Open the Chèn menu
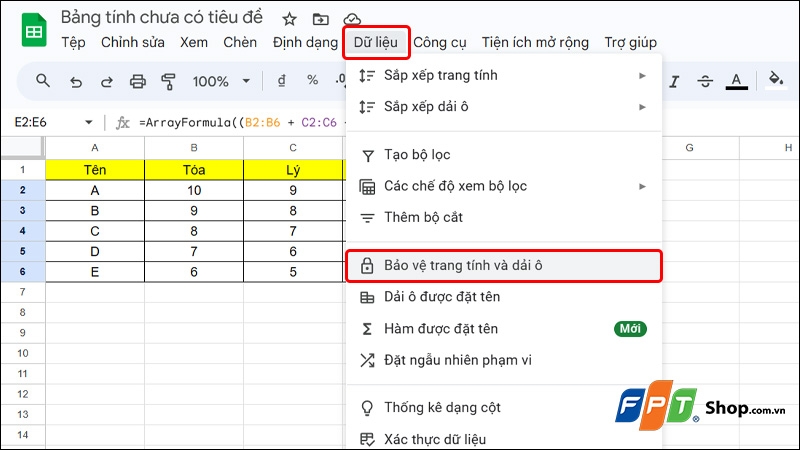Image resolution: width=800 pixels, height=450 pixels. click(x=240, y=42)
